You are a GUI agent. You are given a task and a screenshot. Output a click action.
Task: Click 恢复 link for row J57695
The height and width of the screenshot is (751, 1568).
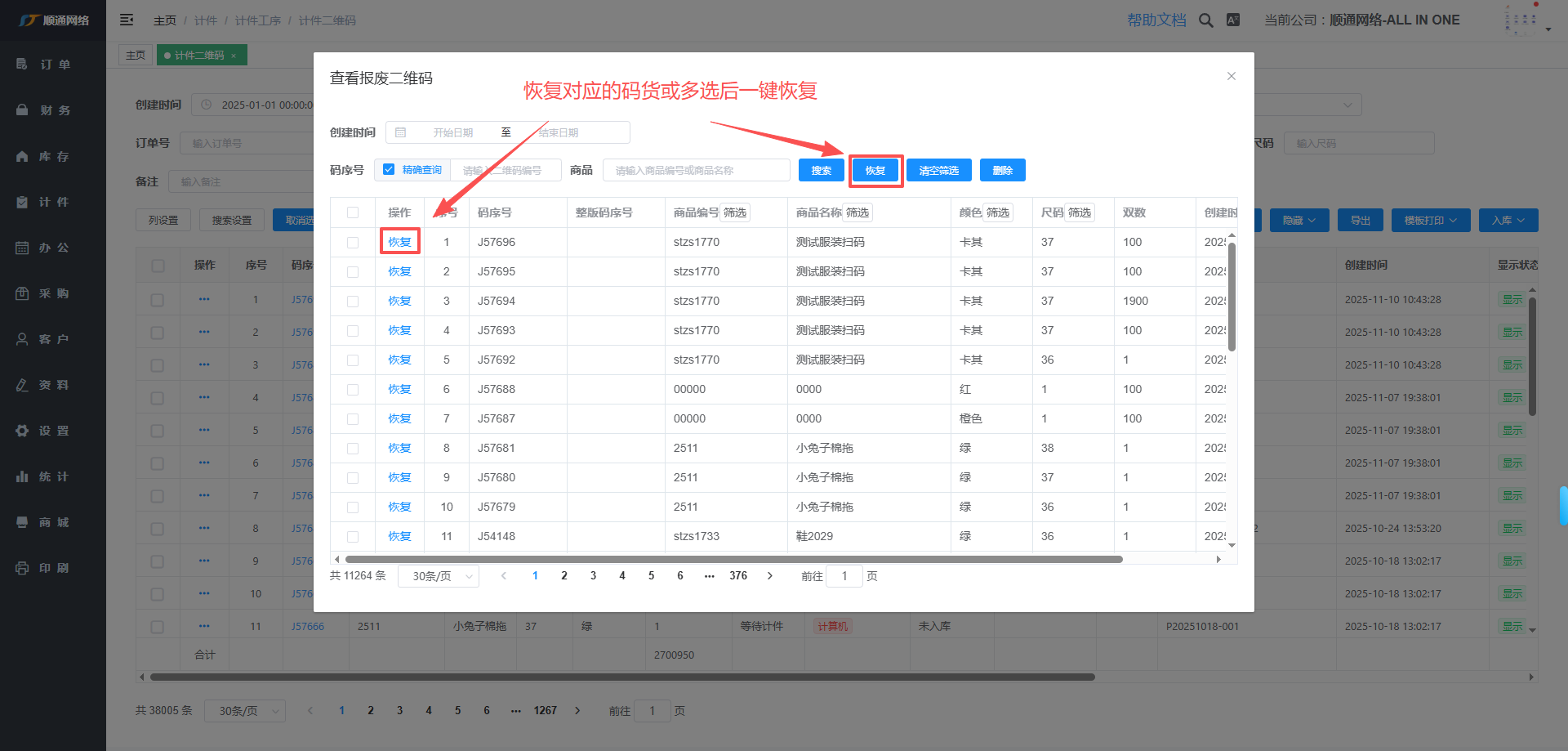(x=399, y=272)
